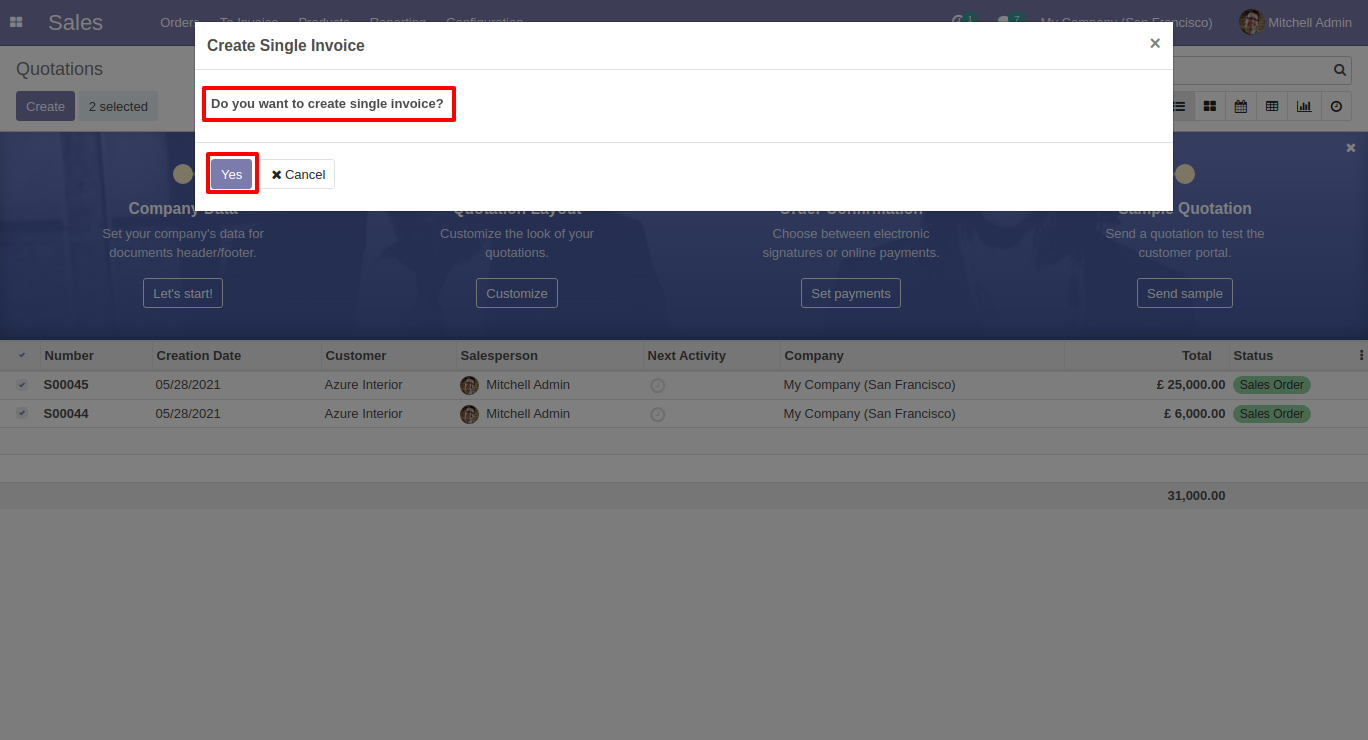
Task: Click the Sales app title
Action: pos(75,22)
